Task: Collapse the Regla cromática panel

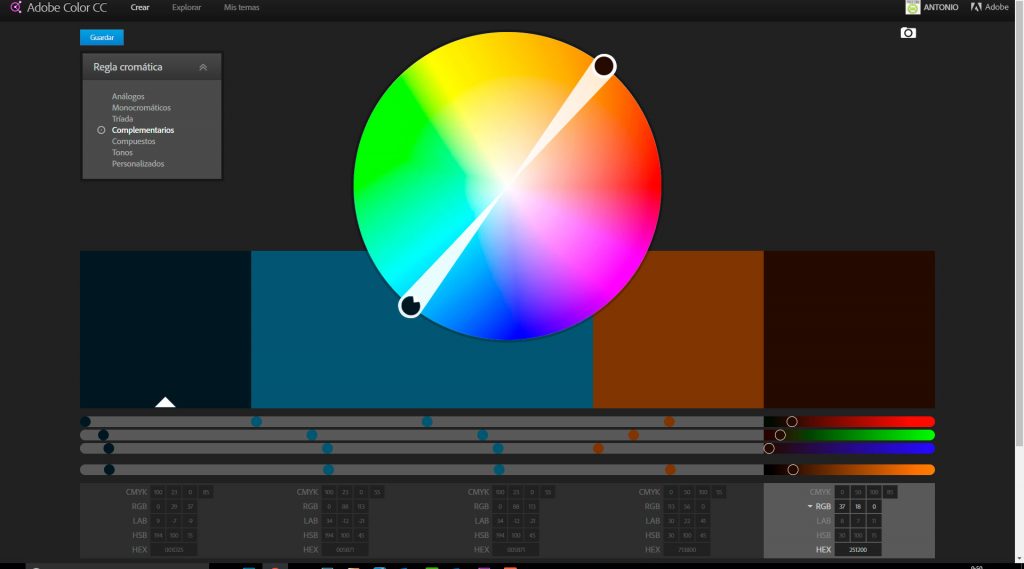Action: tap(203, 67)
